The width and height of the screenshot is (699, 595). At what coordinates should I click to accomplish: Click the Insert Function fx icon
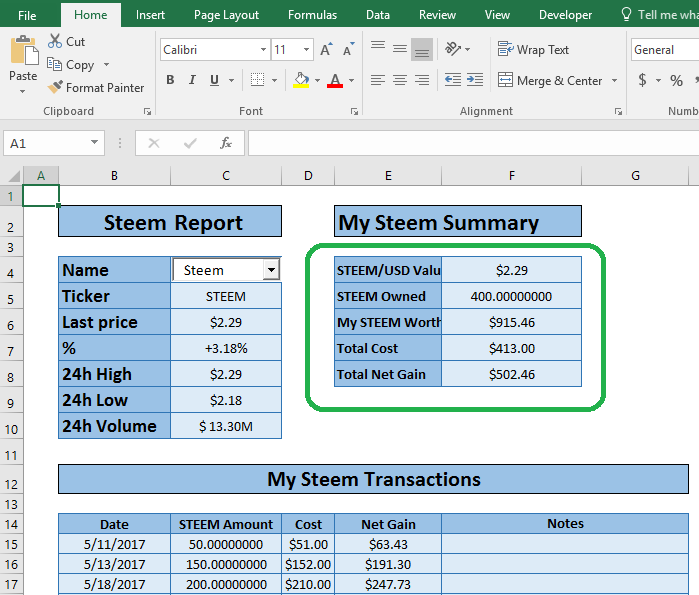pos(226,143)
